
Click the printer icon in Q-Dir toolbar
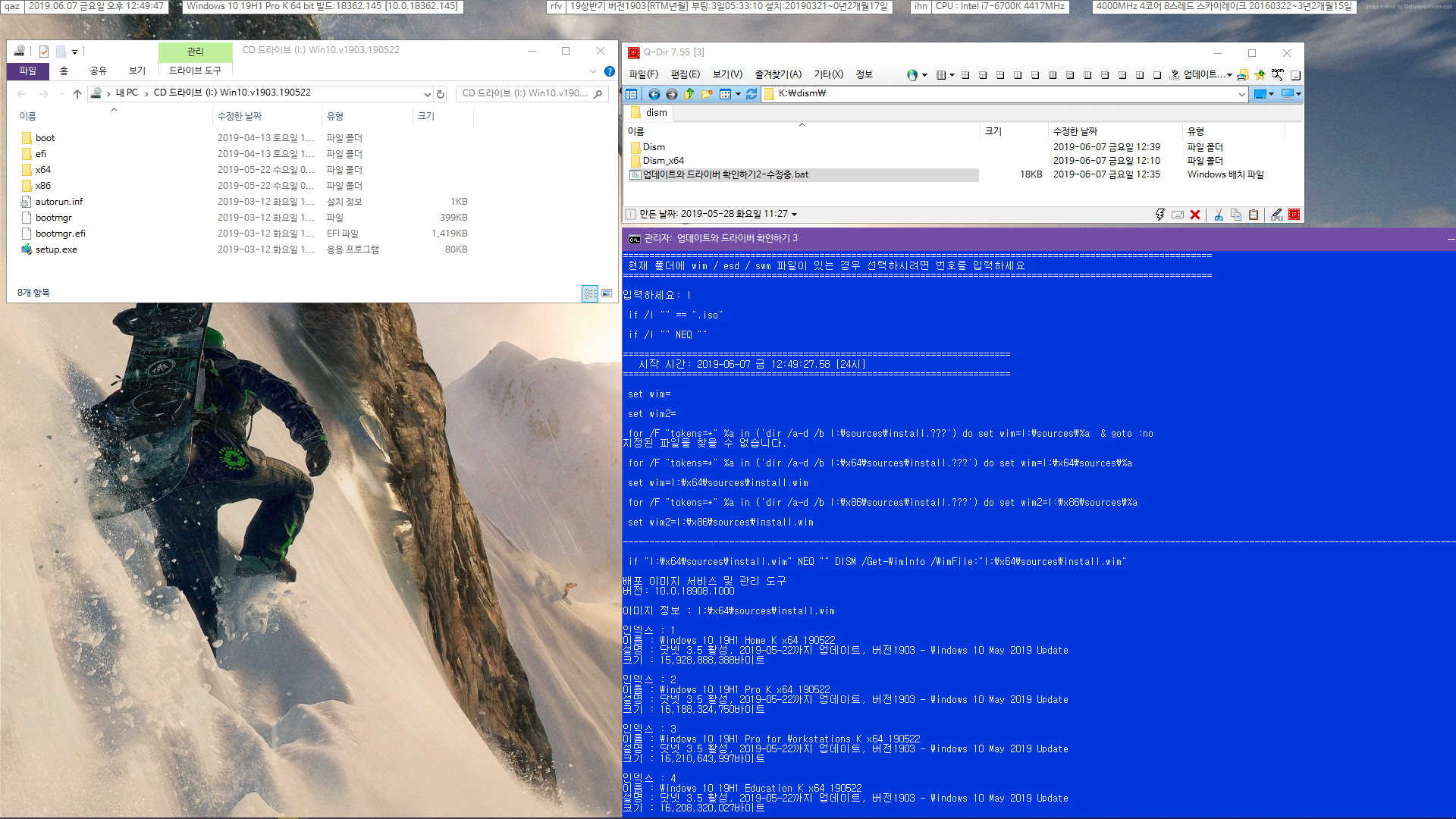click(1242, 74)
